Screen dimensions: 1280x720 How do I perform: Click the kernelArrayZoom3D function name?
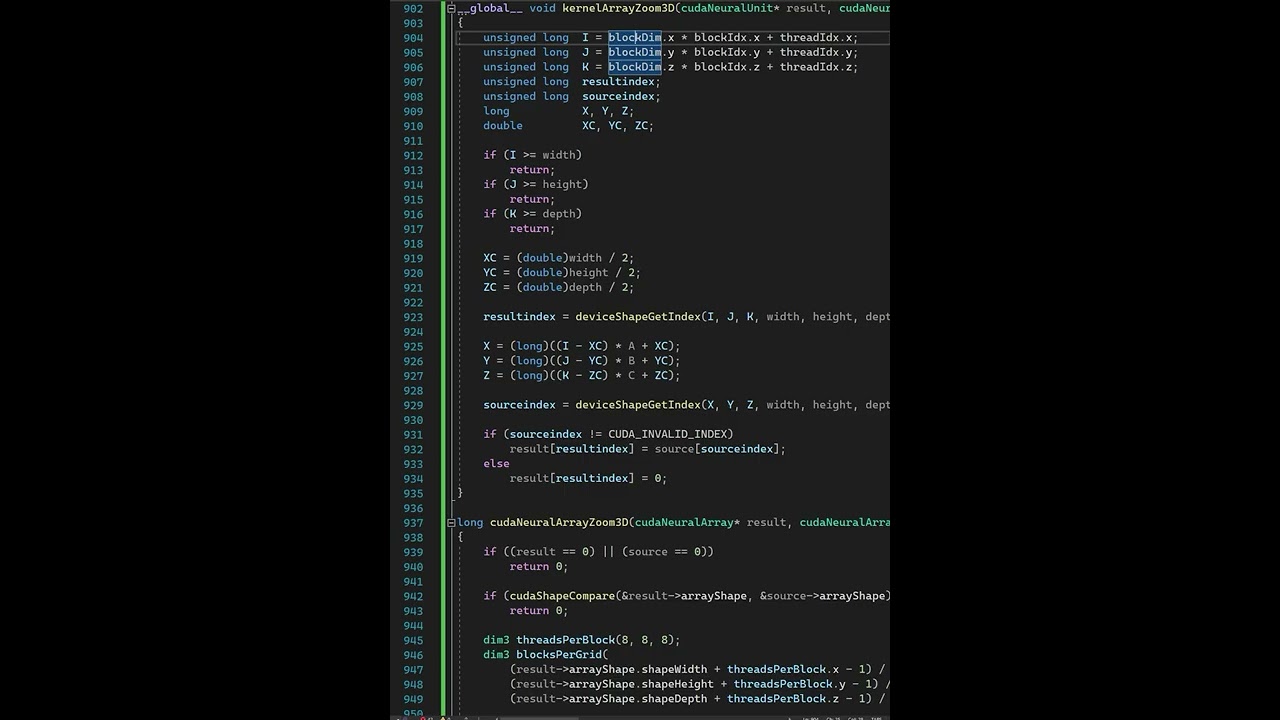[618, 8]
